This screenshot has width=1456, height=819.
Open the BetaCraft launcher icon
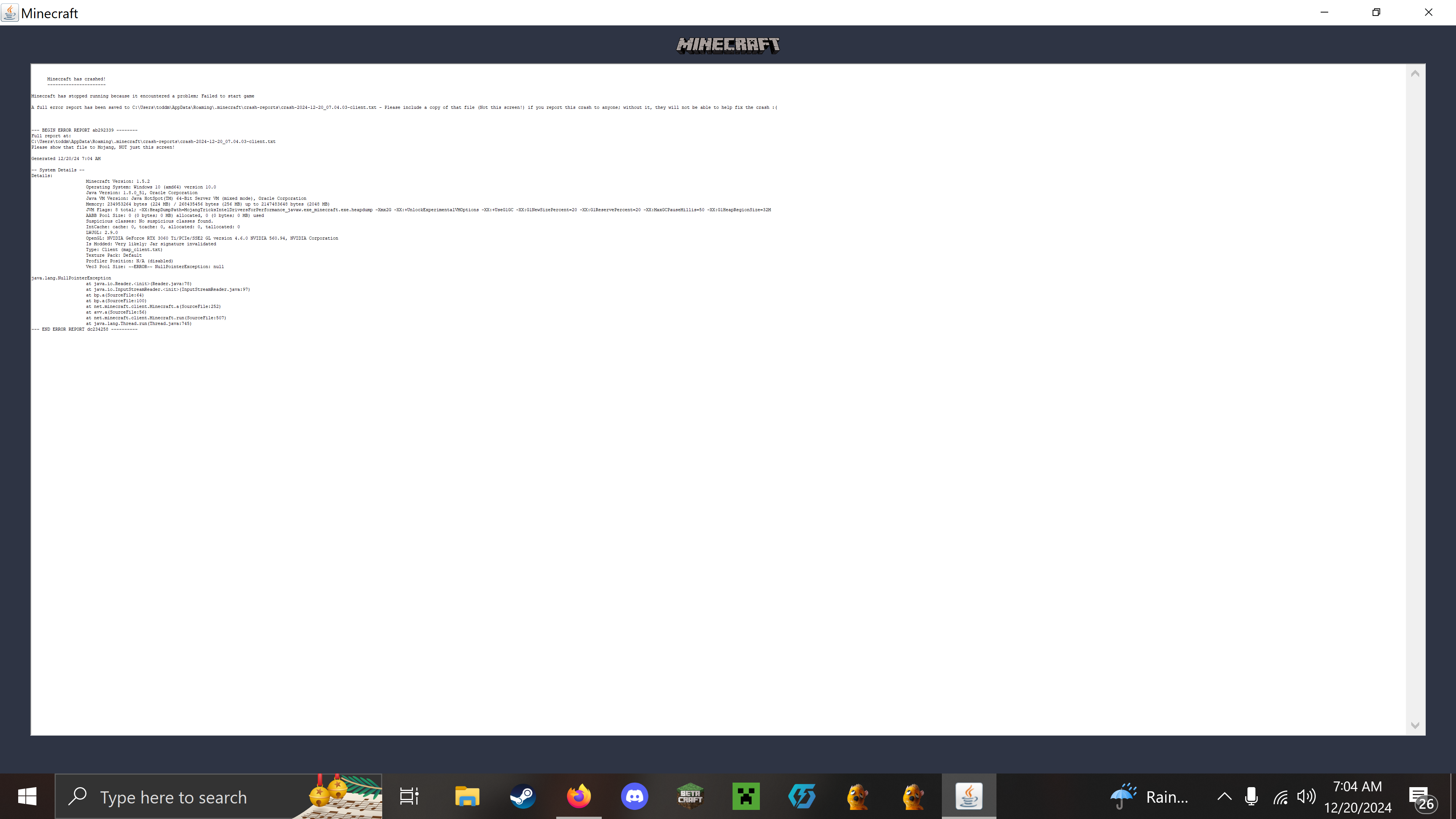tap(690, 796)
